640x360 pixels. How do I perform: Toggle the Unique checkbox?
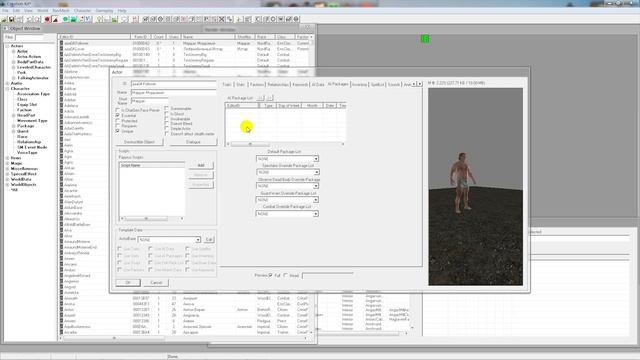[118, 131]
